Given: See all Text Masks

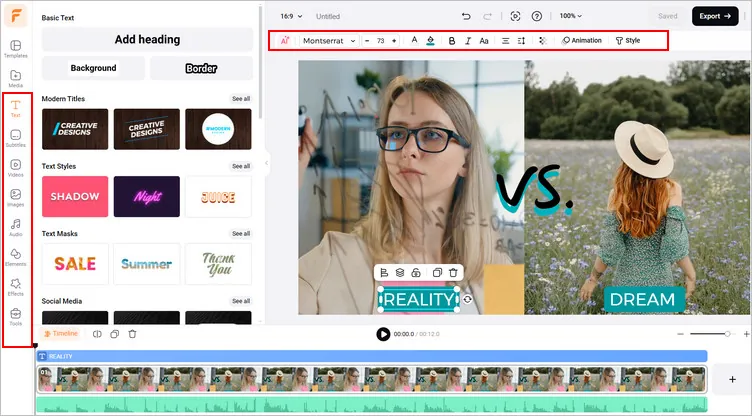Looking at the screenshot, I should click(x=241, y=234).
